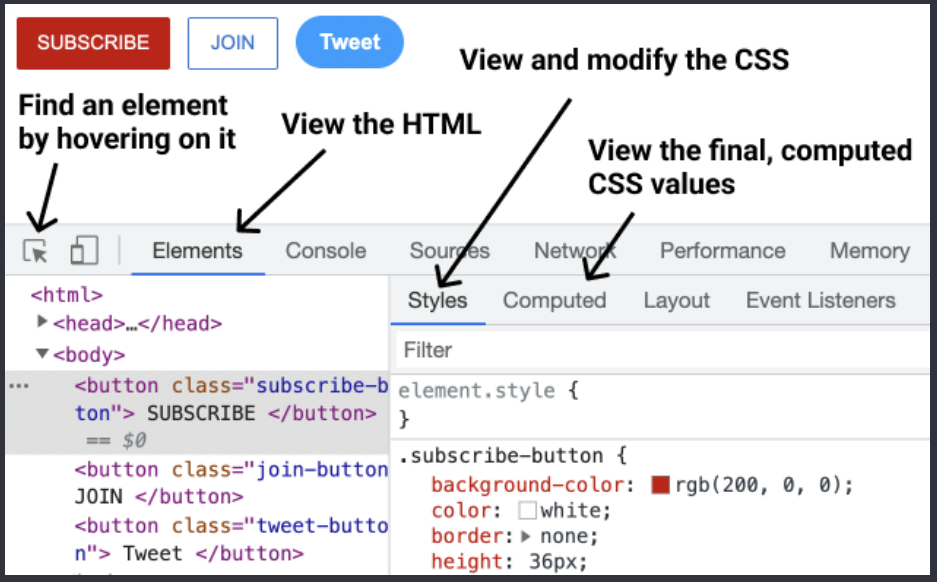Show the Event Listeners tab
Image resolution: width=937 pixels, height=582 pixels.
[820, 300]
